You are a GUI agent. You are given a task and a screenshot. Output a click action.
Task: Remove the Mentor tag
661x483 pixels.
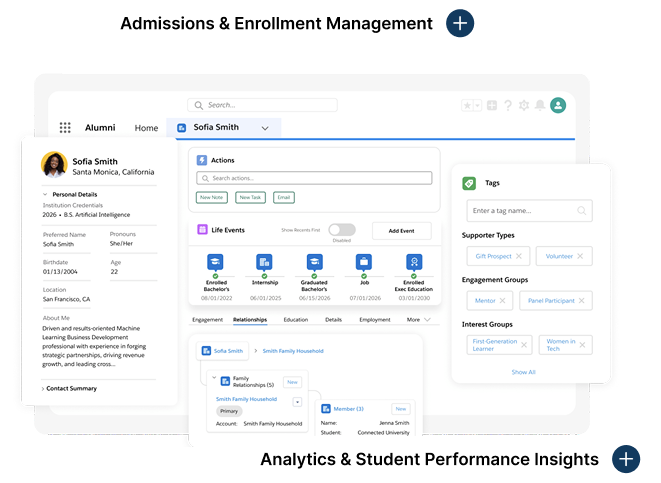502,301
